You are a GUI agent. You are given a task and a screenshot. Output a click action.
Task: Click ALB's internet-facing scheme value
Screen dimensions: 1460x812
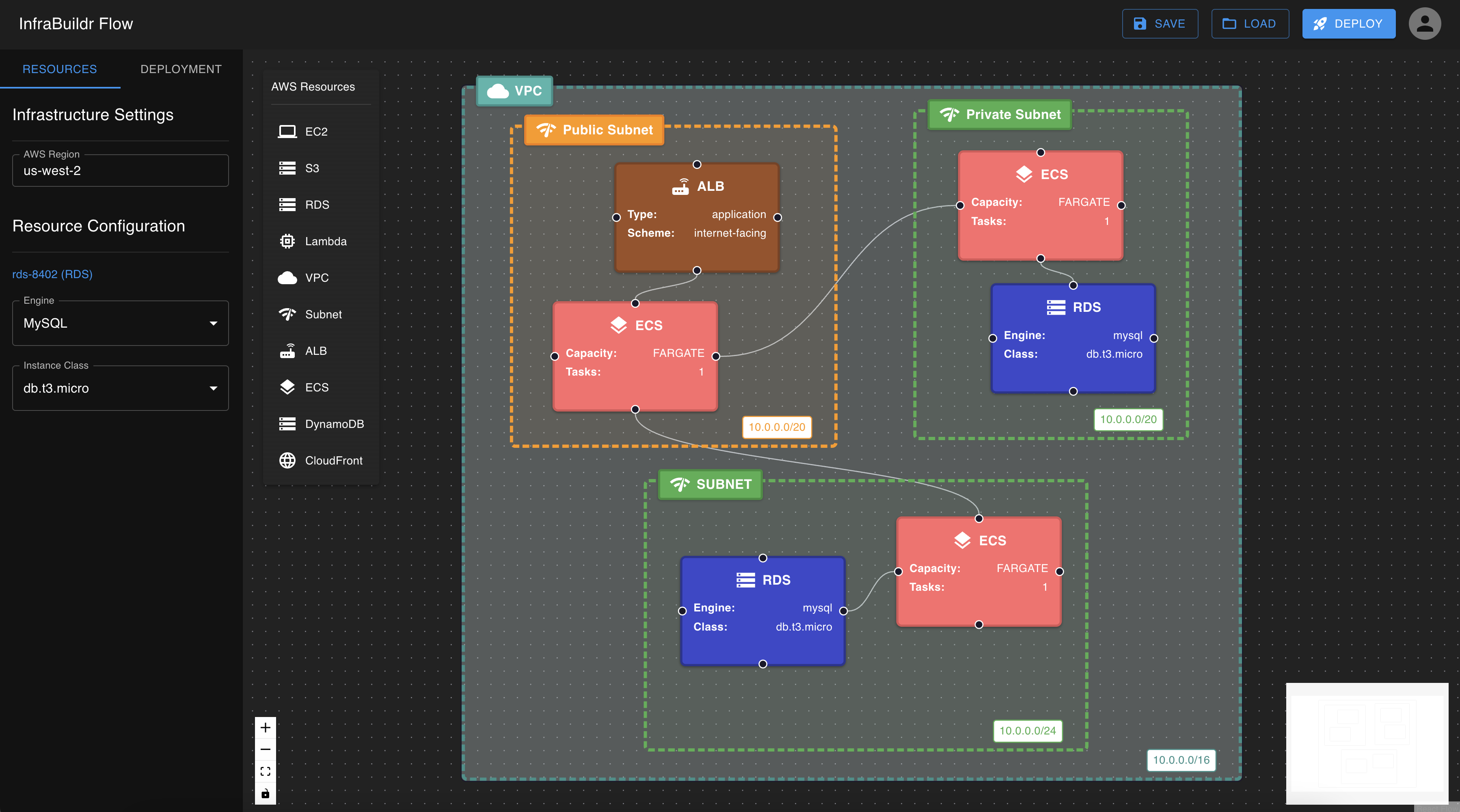tap(730, 233)
